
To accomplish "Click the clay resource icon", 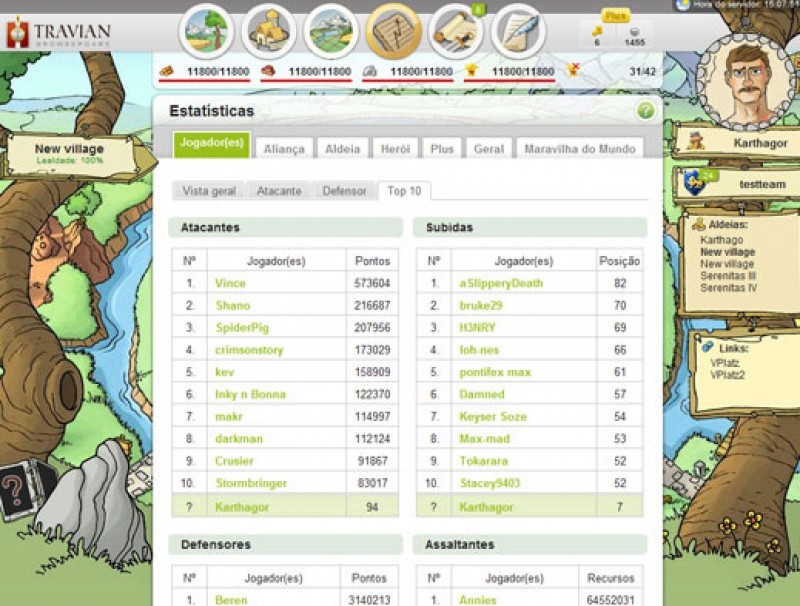I will (x=268, y=71).
